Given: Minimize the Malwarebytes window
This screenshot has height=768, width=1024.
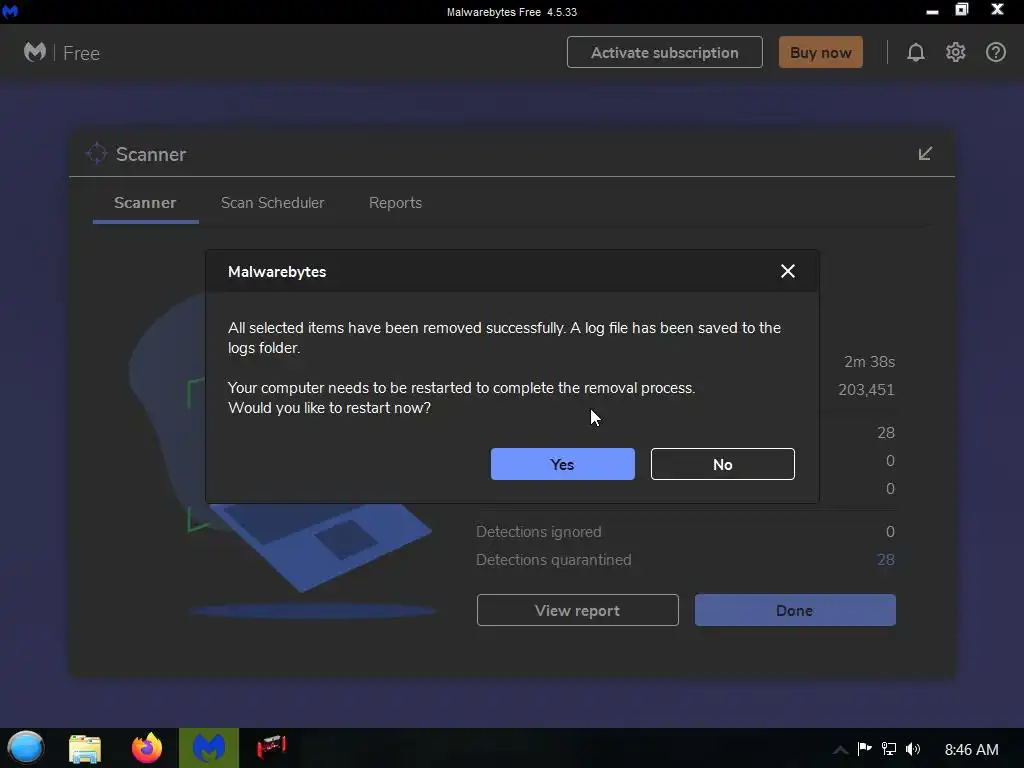Looking at the screenshot, I should (x=932, y=11).
